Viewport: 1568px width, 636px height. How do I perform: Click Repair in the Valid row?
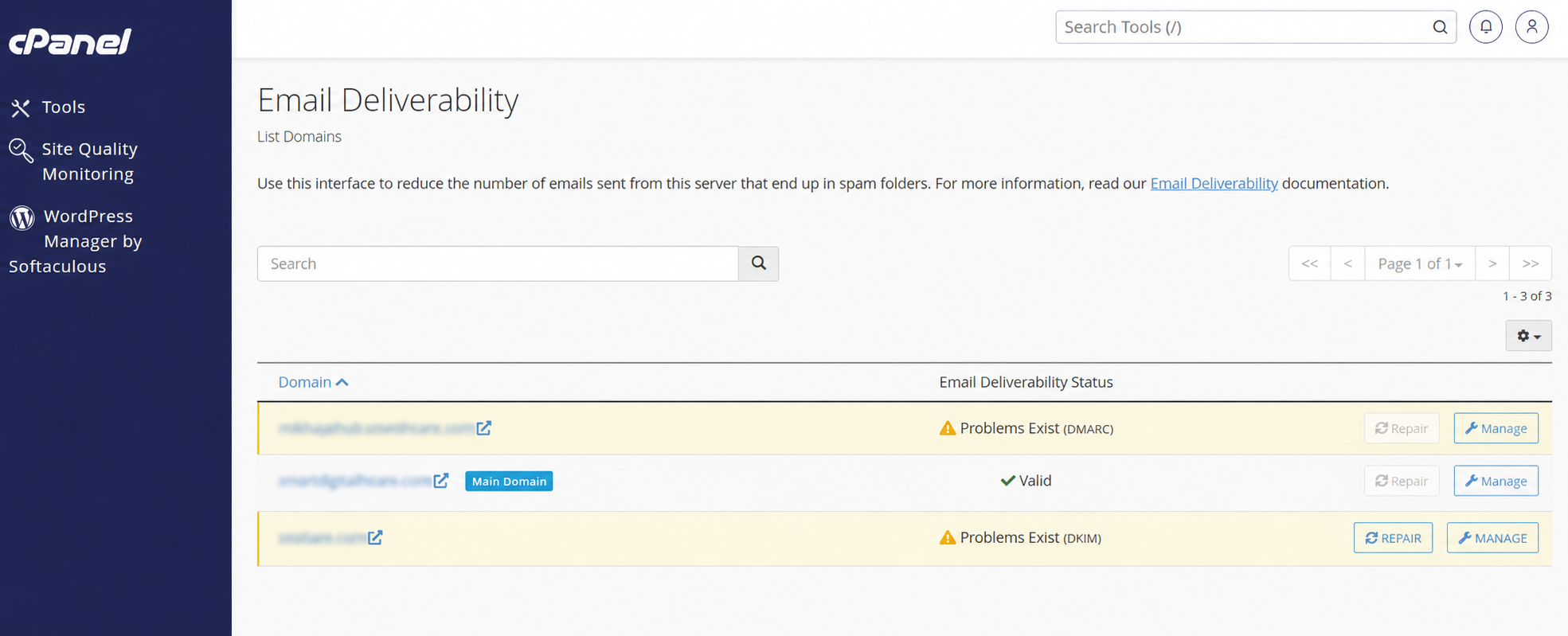tap(1402, 481)
